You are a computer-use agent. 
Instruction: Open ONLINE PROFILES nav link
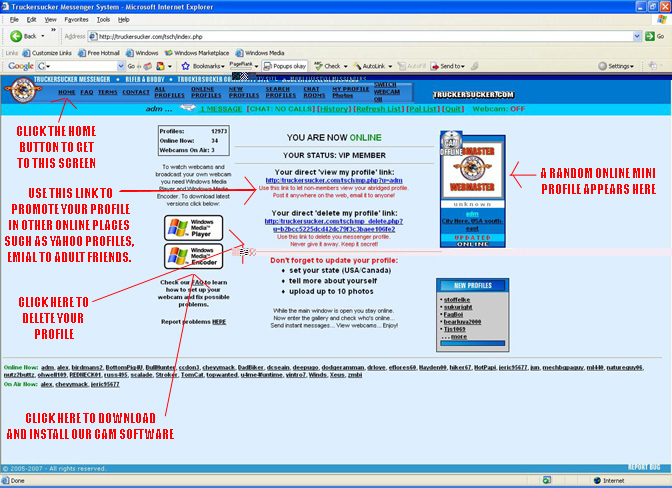[206, 92]
